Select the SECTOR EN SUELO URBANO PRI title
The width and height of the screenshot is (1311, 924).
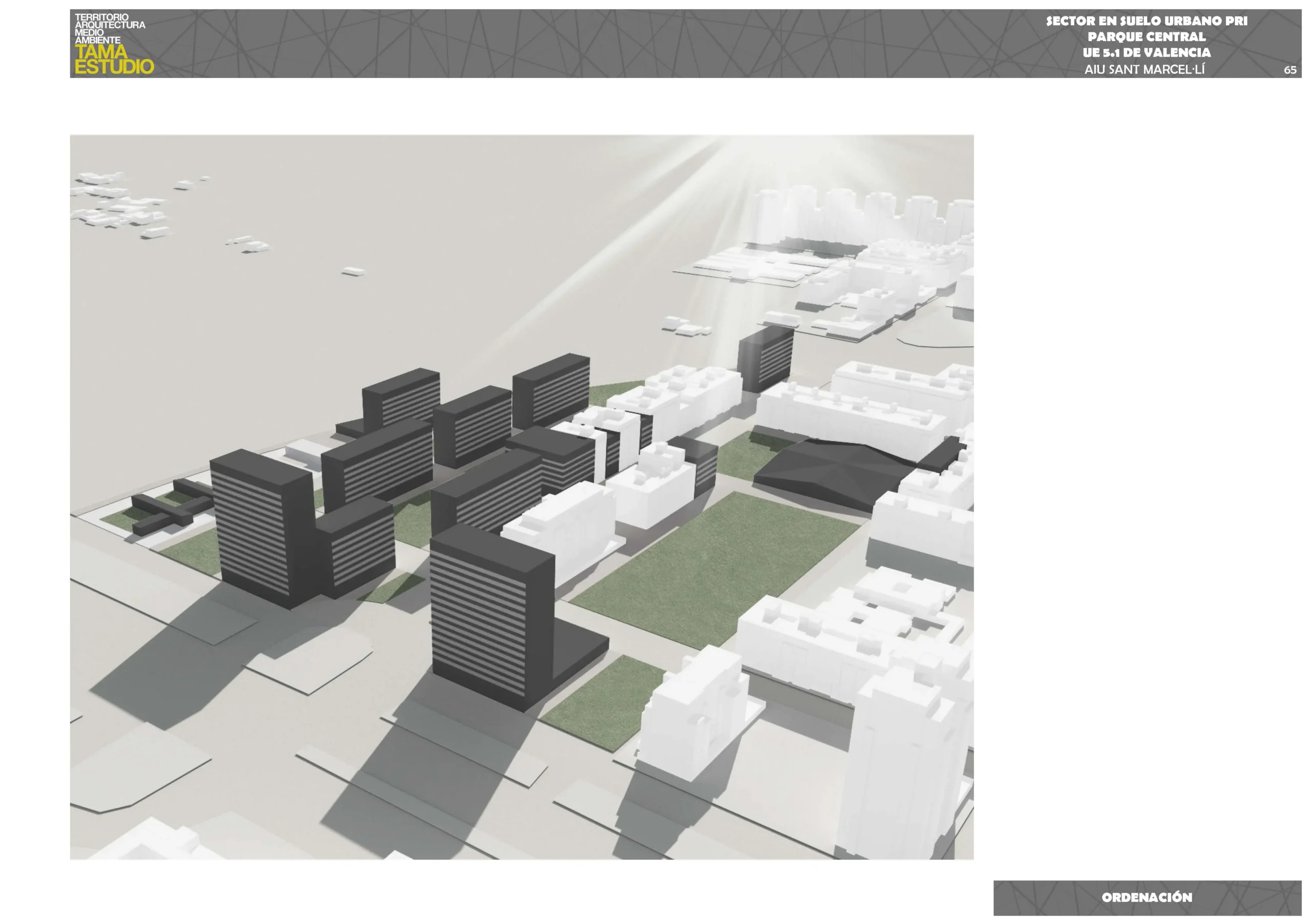coord(1146,21)
